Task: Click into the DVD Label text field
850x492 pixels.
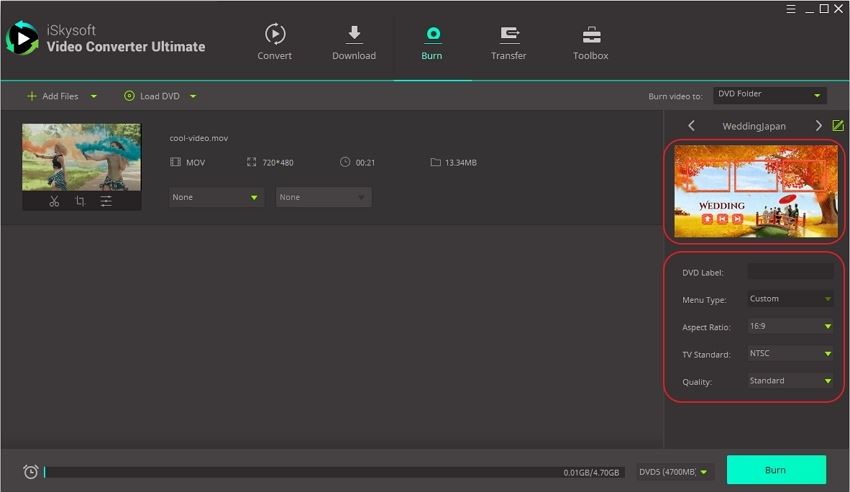Action: (790, 272)
